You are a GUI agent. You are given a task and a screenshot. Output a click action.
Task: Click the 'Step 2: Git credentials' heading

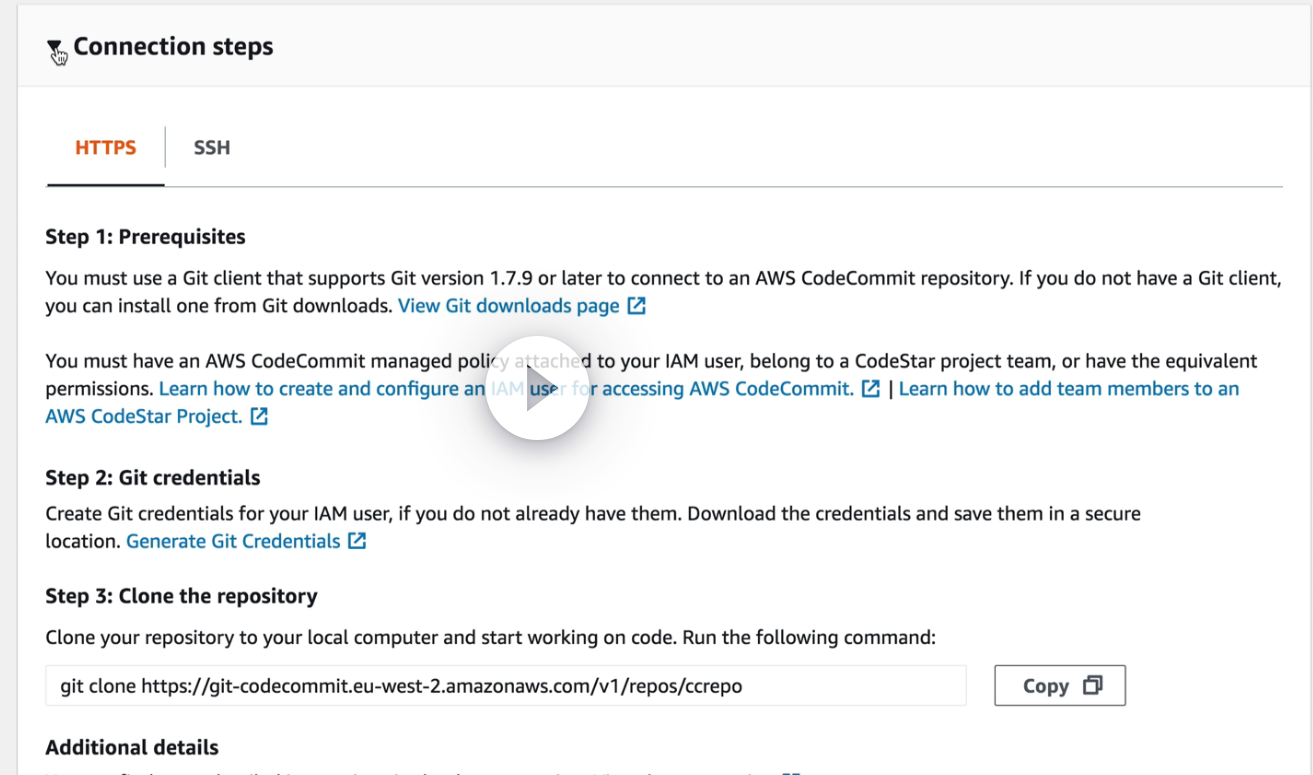click(x=153, y=477)
